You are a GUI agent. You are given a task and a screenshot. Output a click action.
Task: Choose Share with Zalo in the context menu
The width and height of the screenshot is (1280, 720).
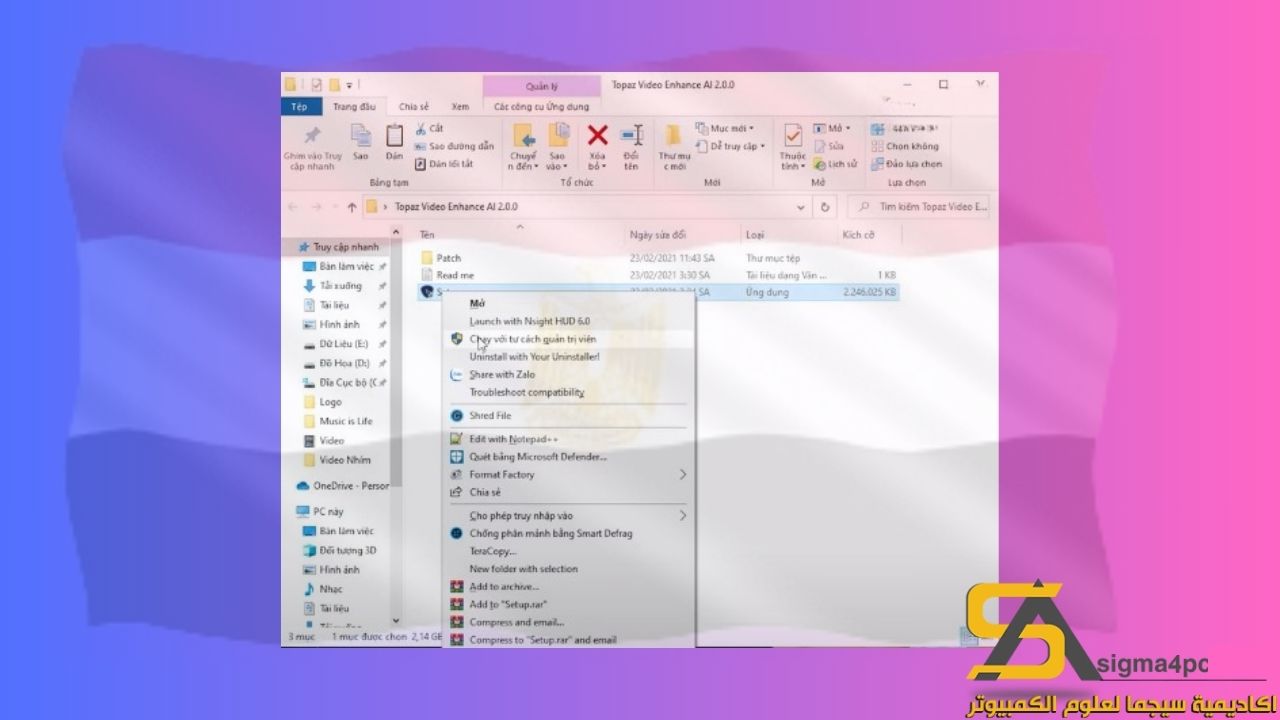(x=502, y=375)
